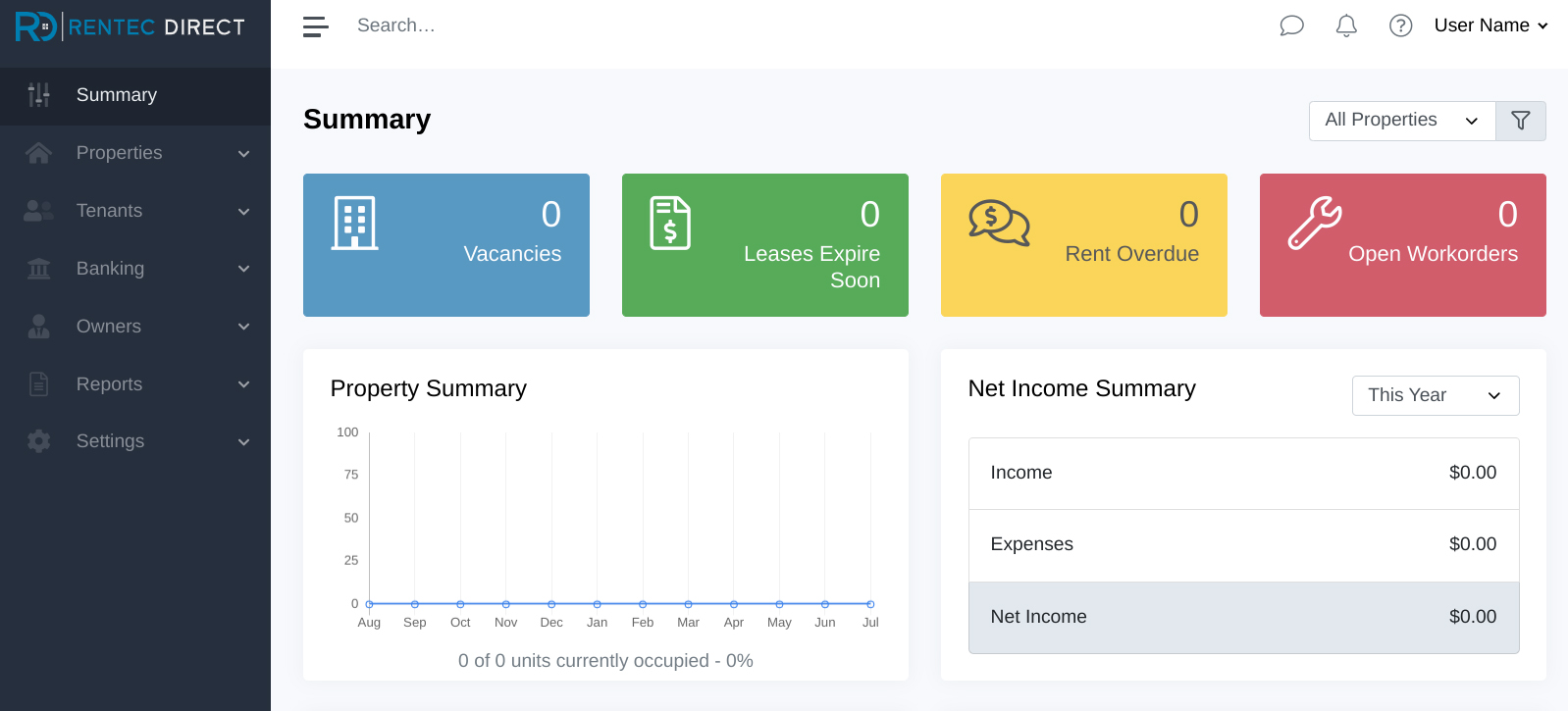Expand the Properties sidebar section
Screen dimensions: 1568x711
coord(135,153)
